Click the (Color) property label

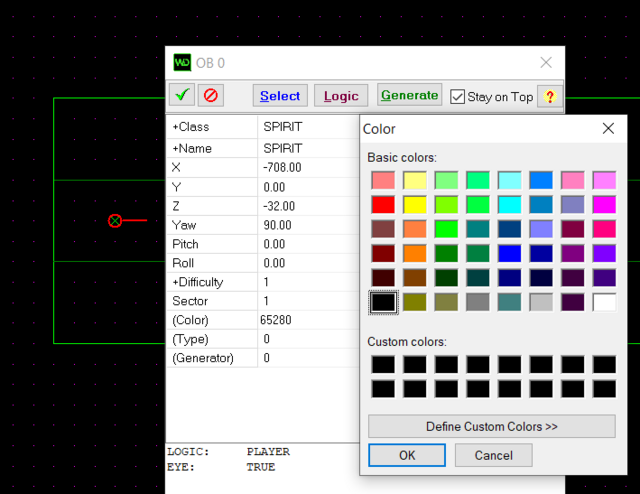[190, 320]
